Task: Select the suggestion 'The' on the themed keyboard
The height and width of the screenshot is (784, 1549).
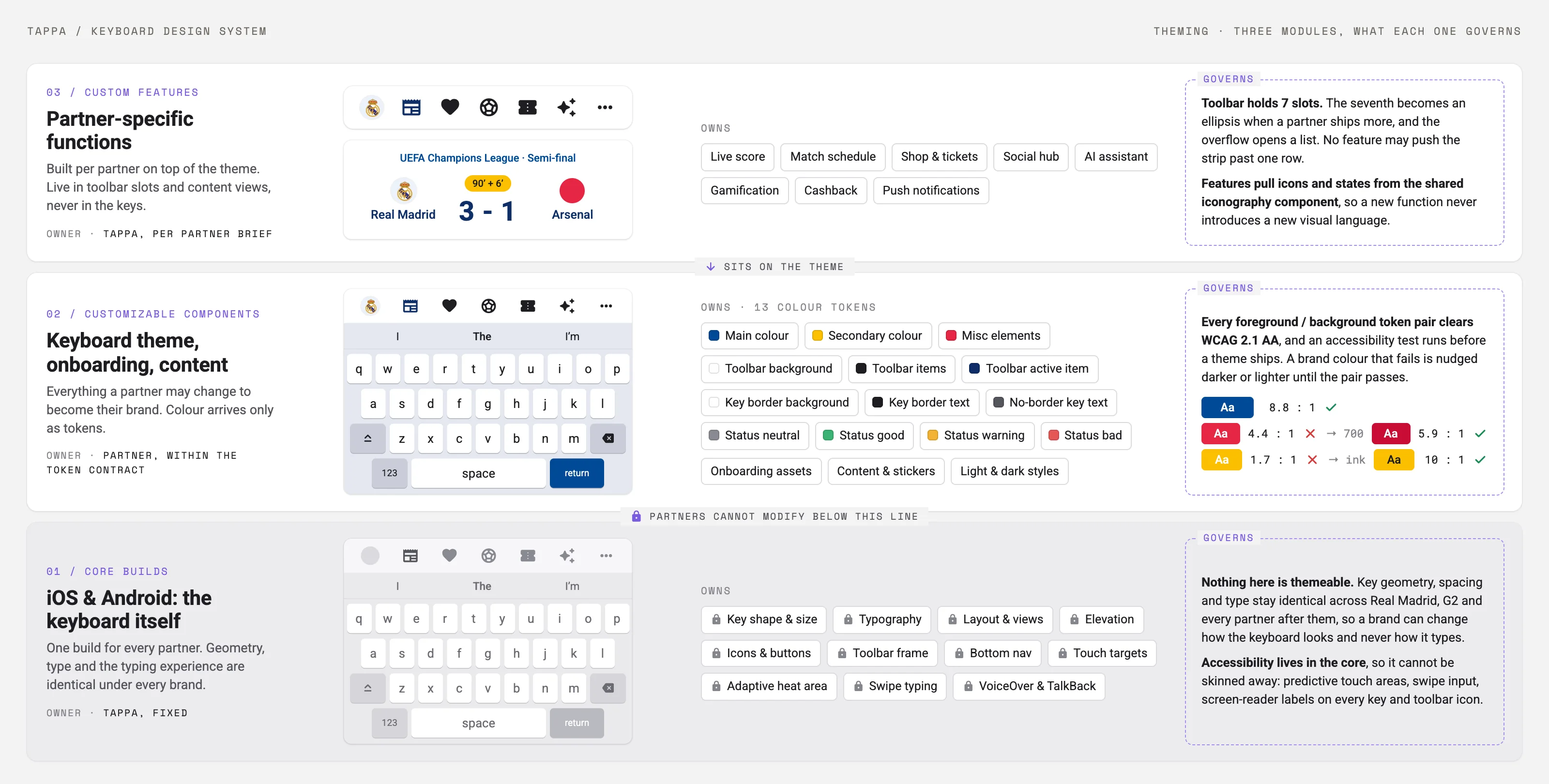Action: [482, 336]
